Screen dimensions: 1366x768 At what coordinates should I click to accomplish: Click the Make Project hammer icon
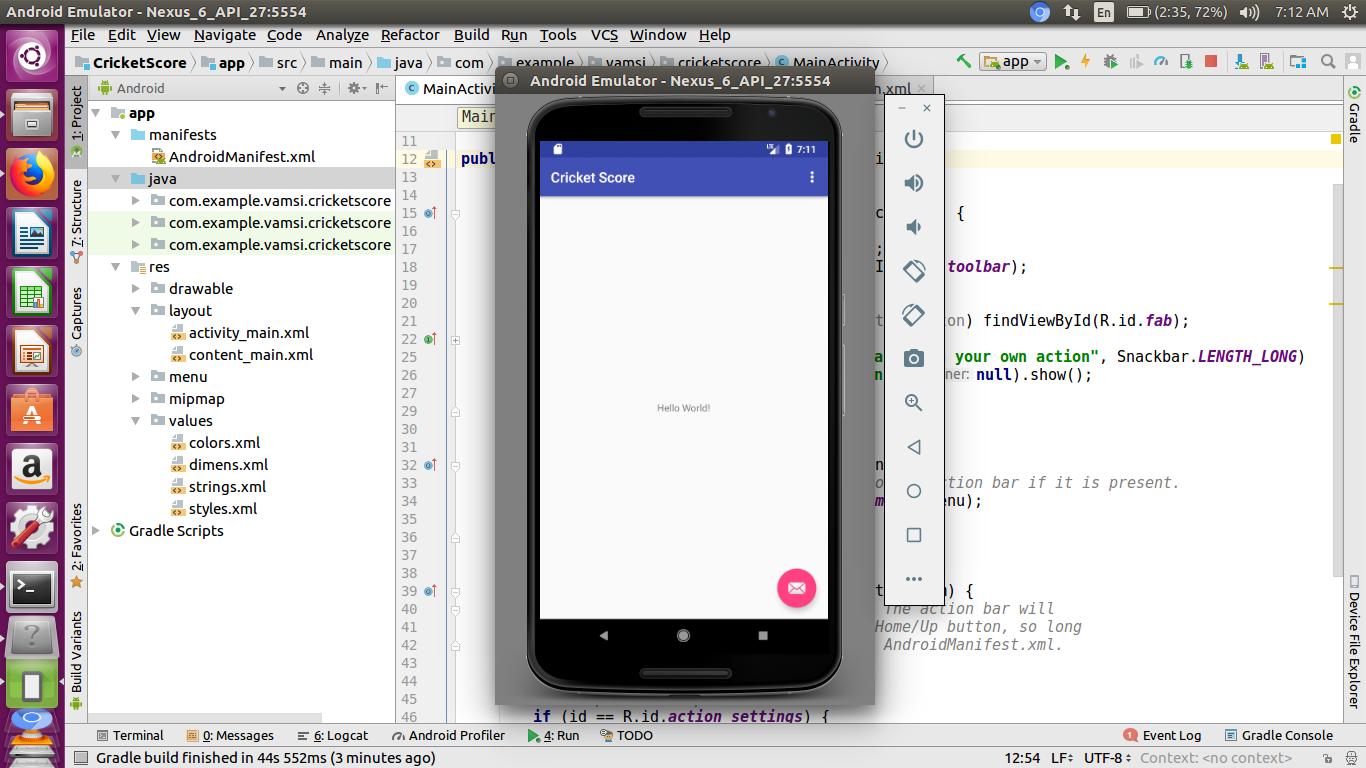point(964,62)
